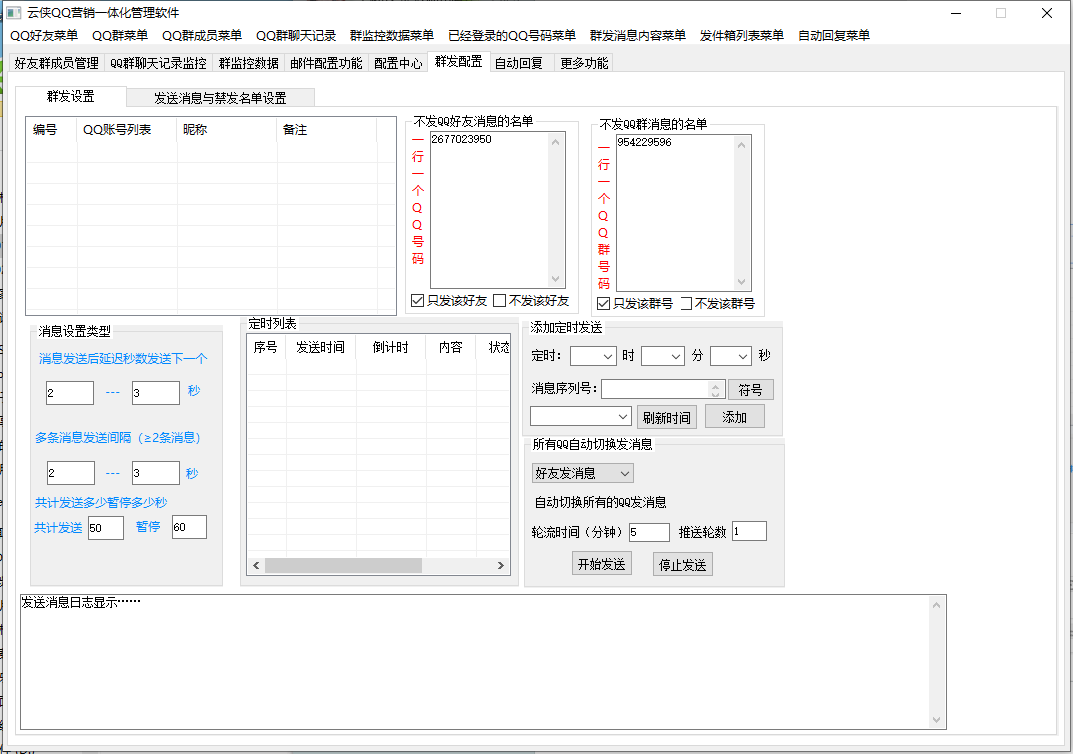Click the 发送时间 column in 定时列表
The image size is (1073, 754).
pos(321,347)
